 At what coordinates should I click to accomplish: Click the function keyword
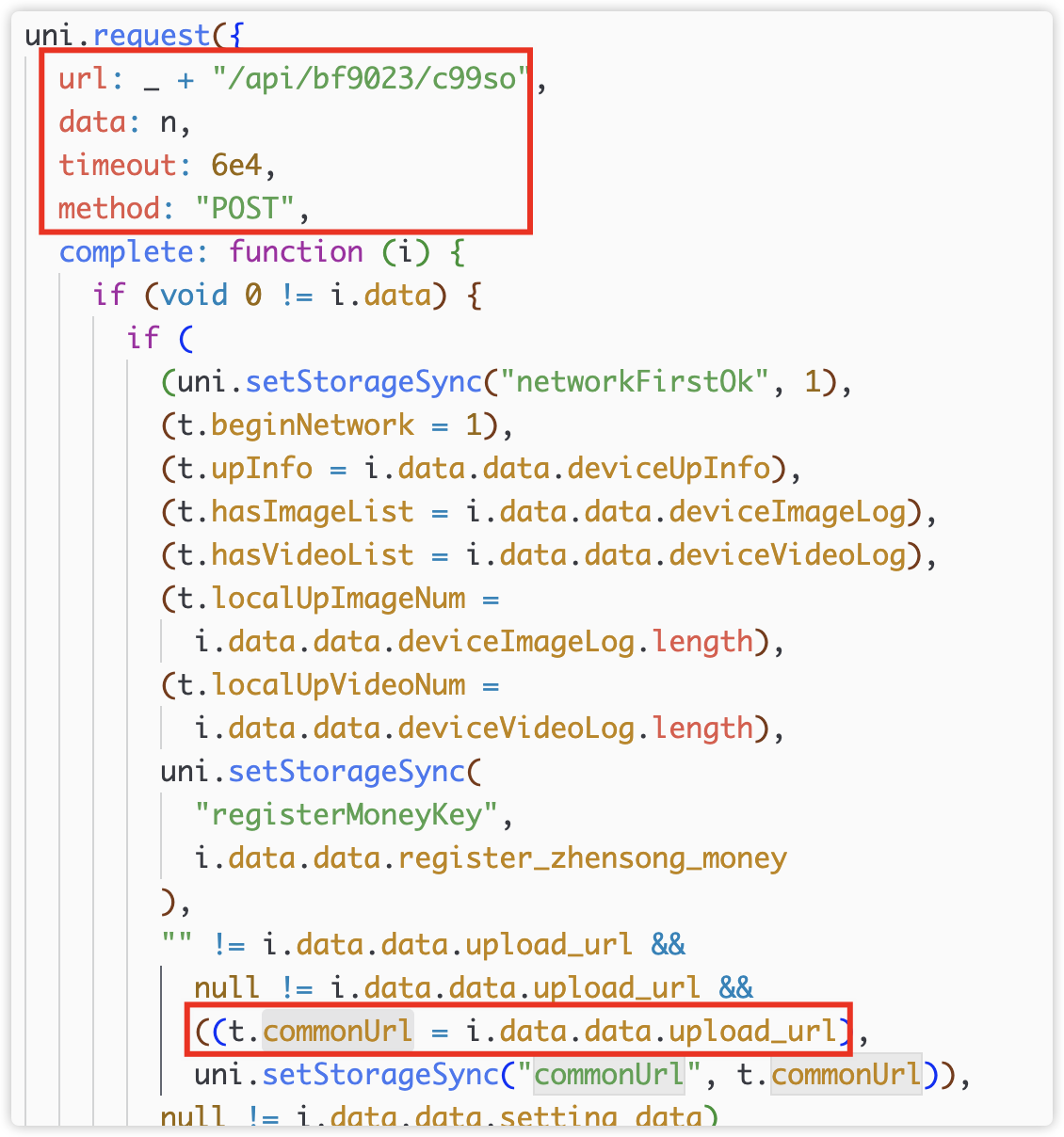tap(296, 251)
